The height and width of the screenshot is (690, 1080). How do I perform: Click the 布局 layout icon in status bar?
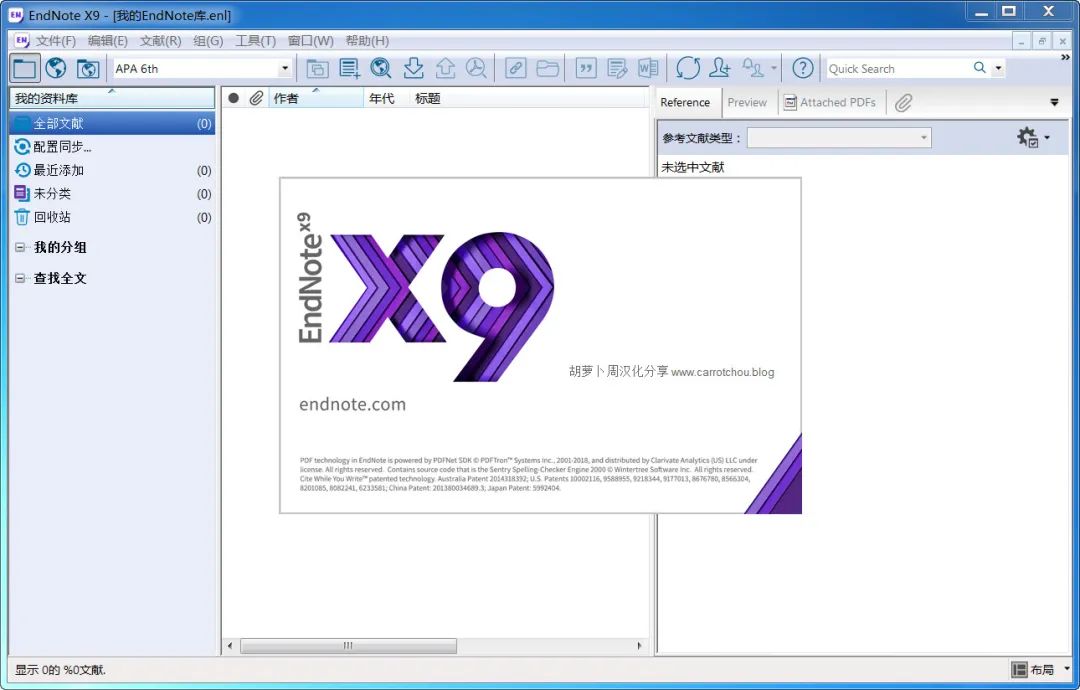click(x=1019, y=669)
